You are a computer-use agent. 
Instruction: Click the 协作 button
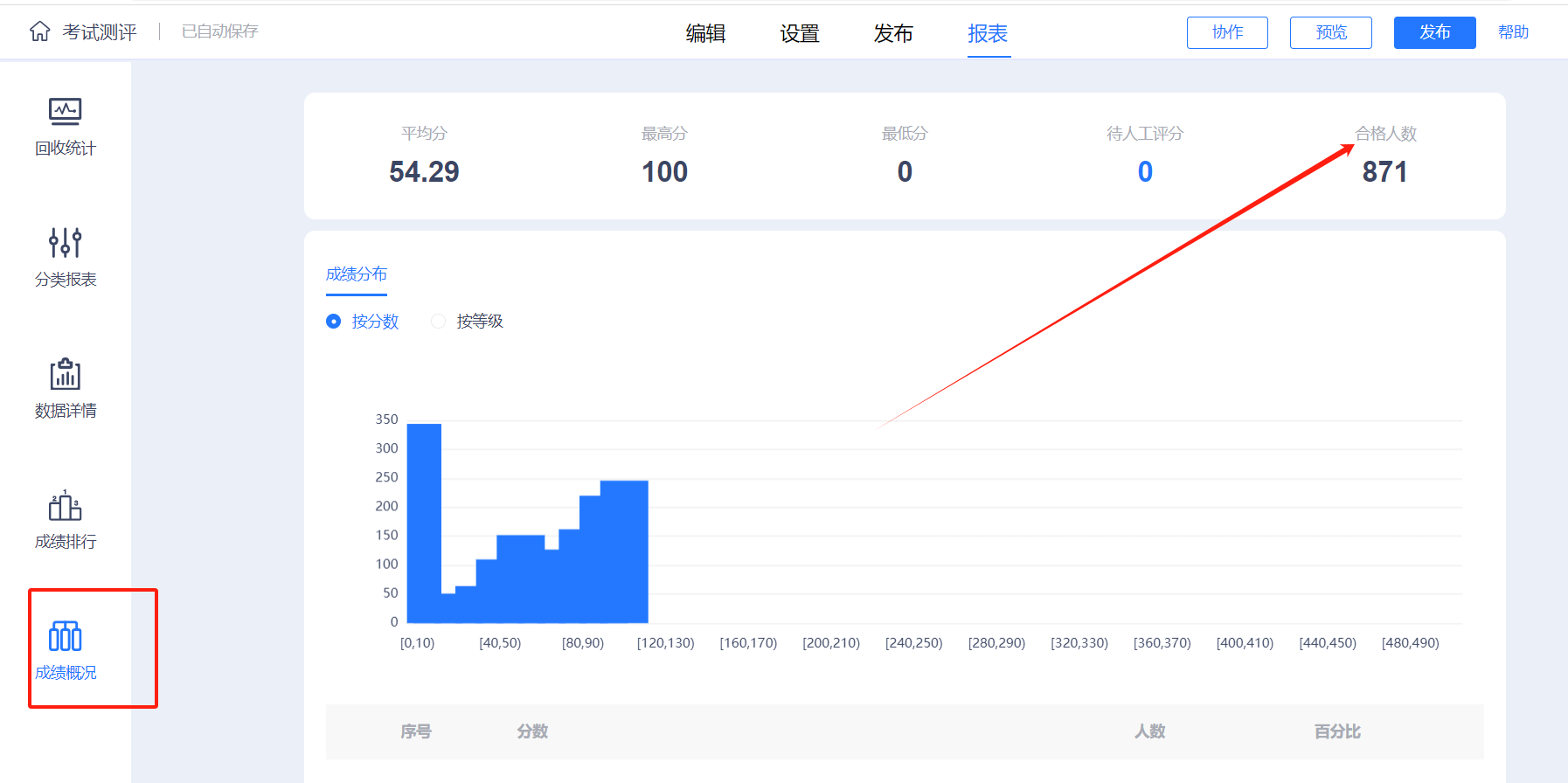pos(1227,32)
